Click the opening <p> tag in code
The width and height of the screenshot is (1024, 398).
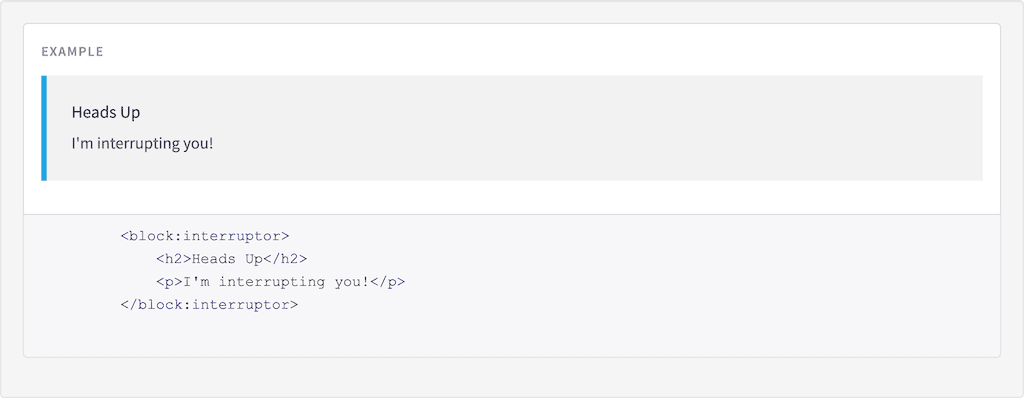pos(170,282)
